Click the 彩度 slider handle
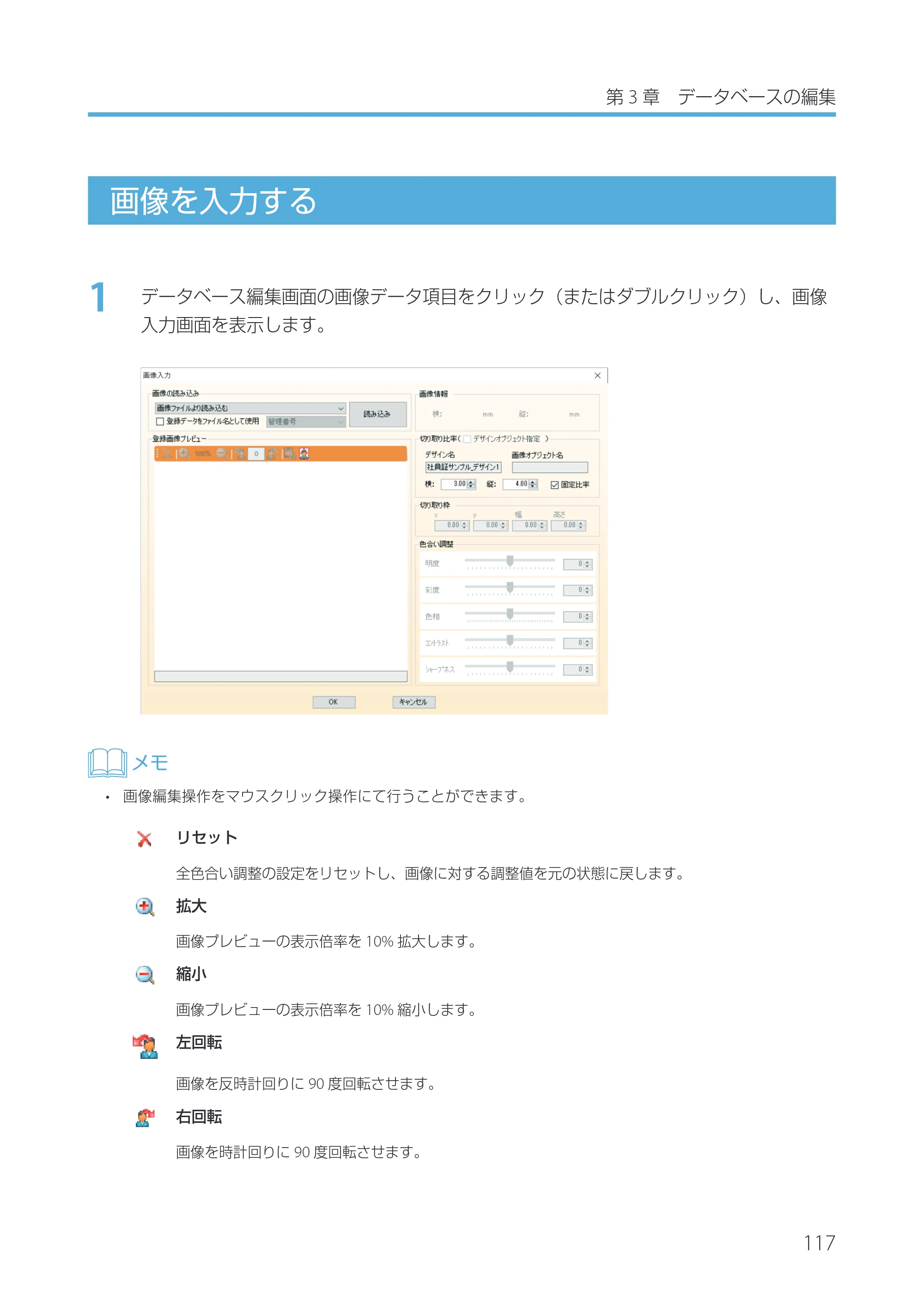This screenshot has height=1308, width=924. (x=510, y=587)
